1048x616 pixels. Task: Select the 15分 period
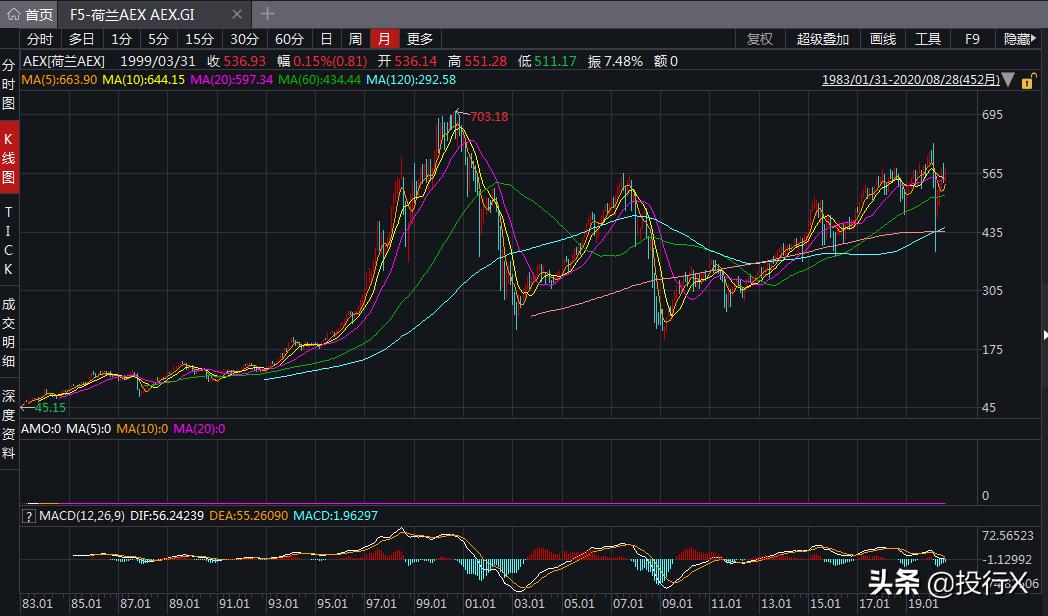199,39
